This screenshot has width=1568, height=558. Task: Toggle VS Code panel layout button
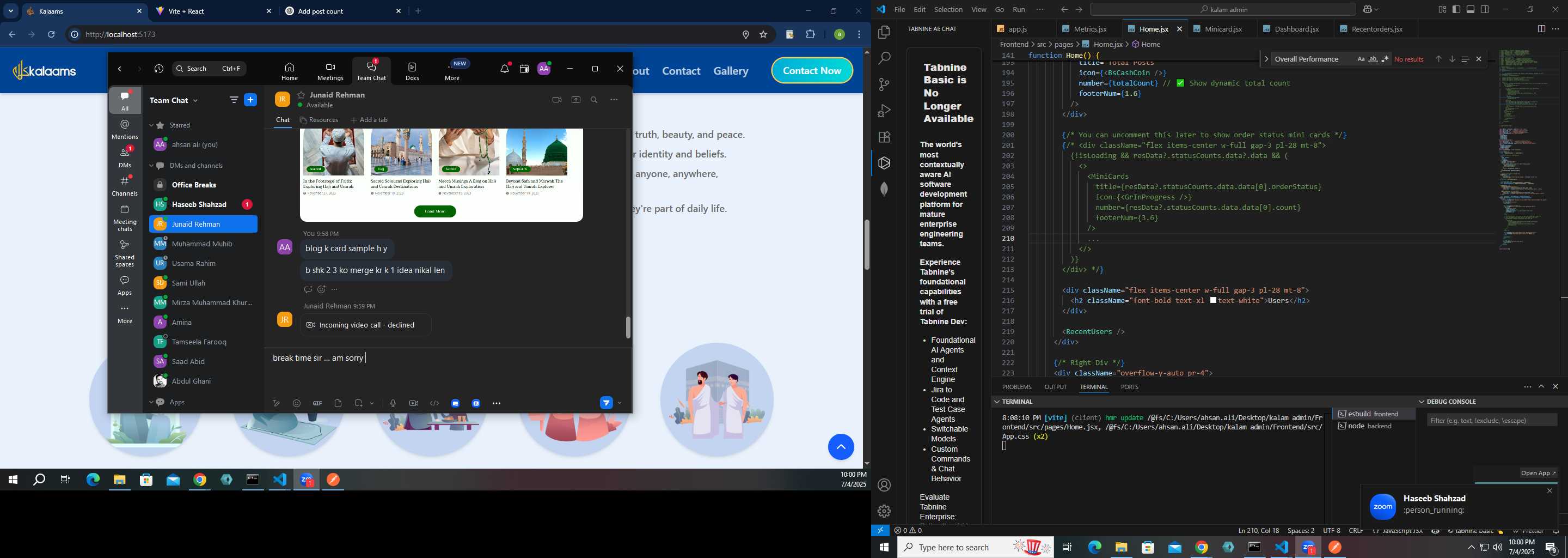(x=1471, y=10)
